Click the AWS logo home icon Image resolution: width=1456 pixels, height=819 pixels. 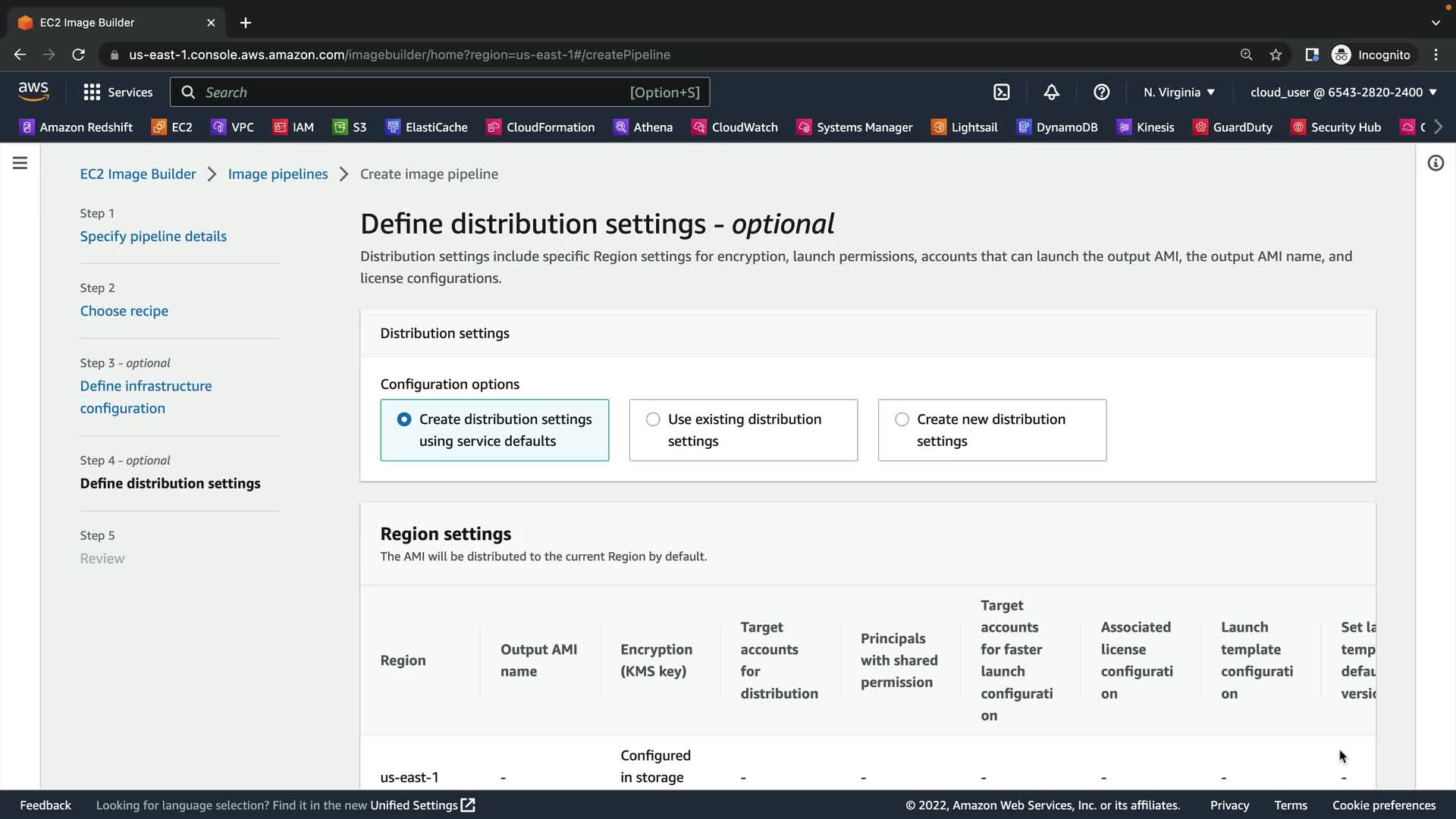click(x=33, y=92)
